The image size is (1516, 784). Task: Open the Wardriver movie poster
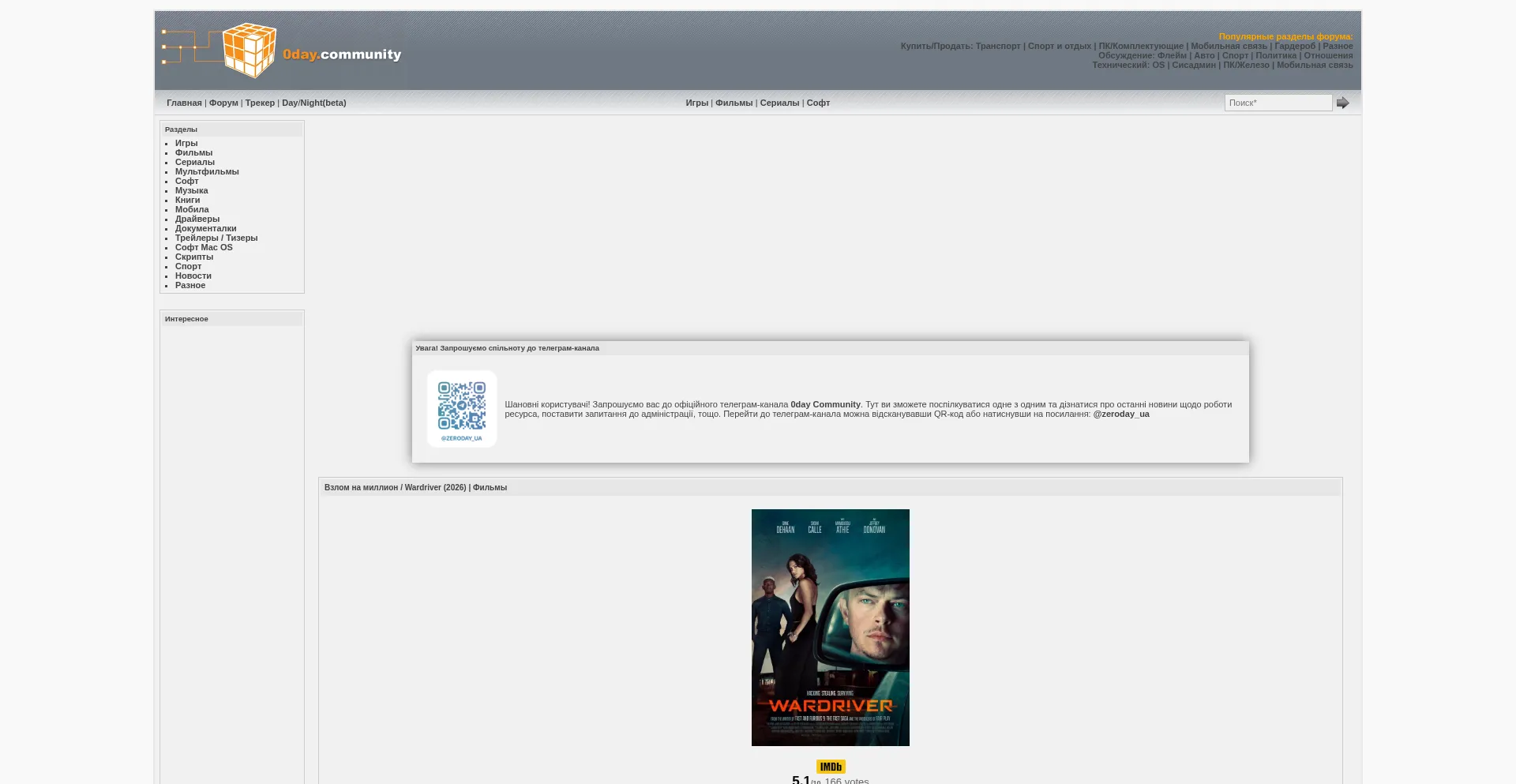tap(831, 628)
